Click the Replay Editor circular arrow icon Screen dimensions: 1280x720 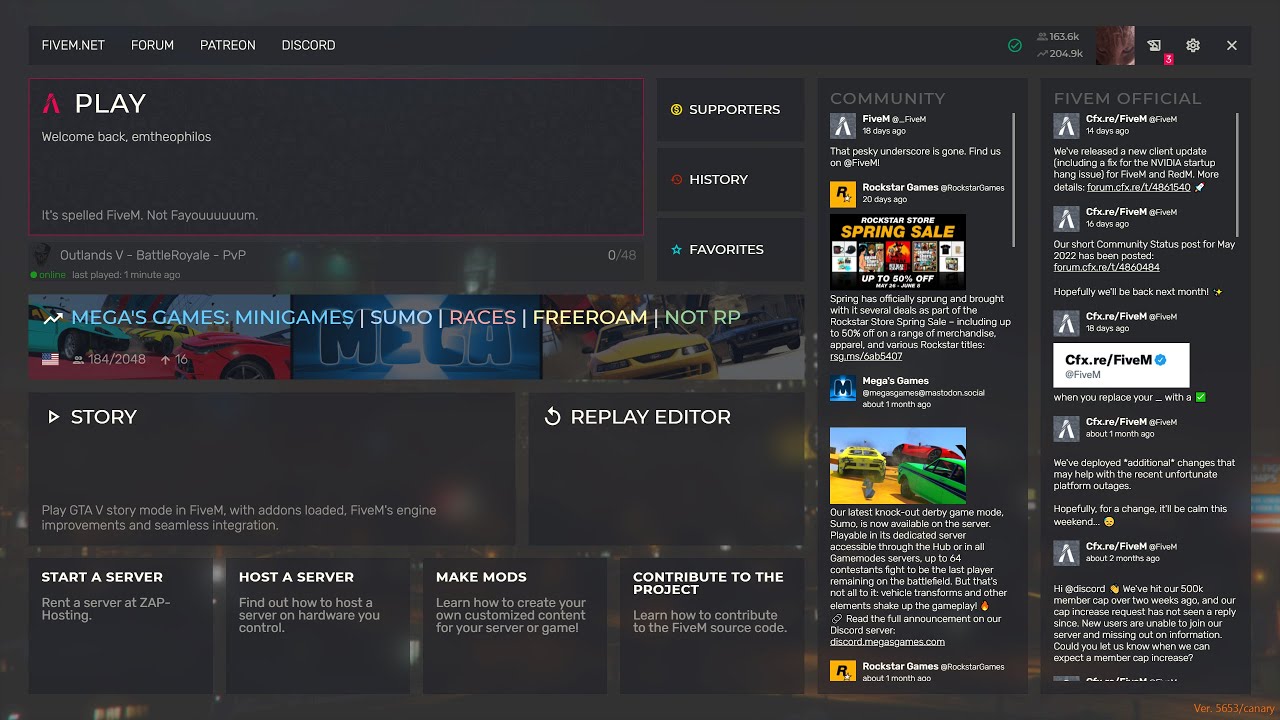click(552, 417)
